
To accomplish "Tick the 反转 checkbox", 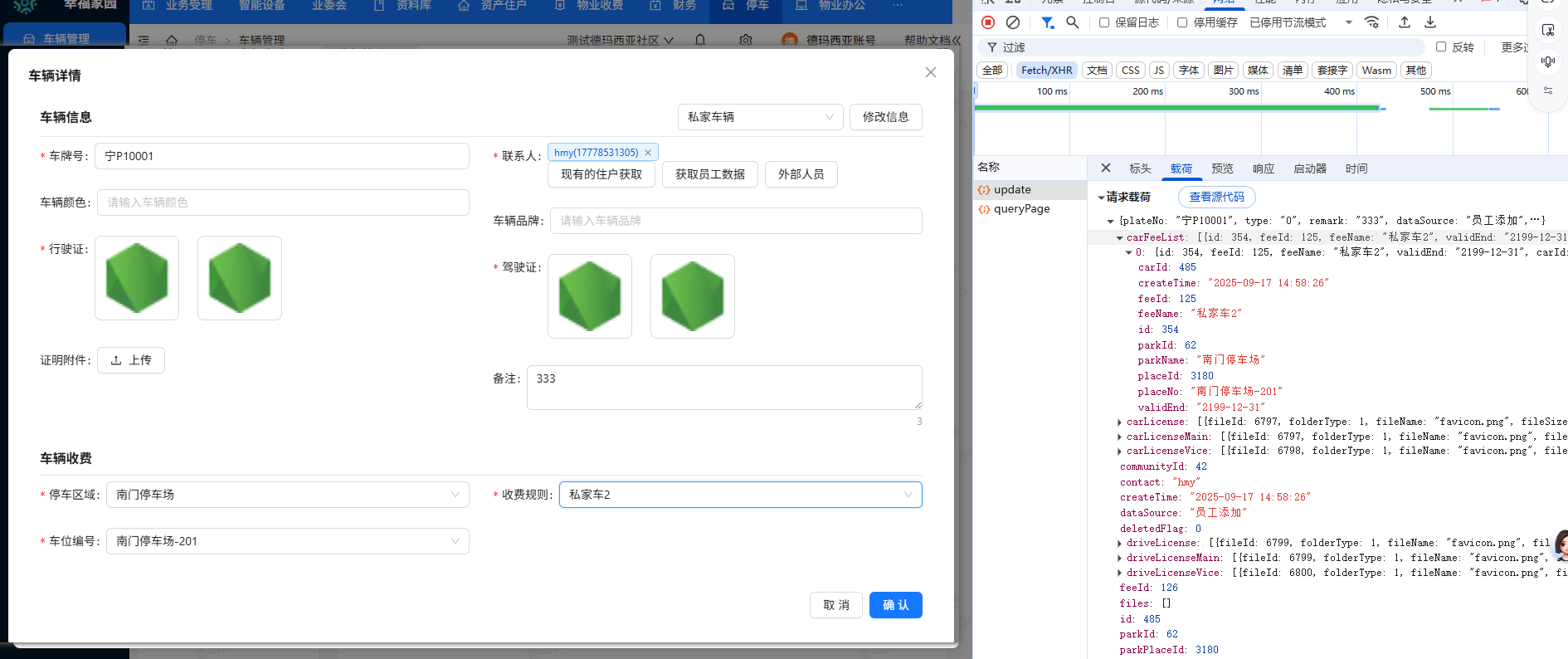I will tap(1441, 47).
